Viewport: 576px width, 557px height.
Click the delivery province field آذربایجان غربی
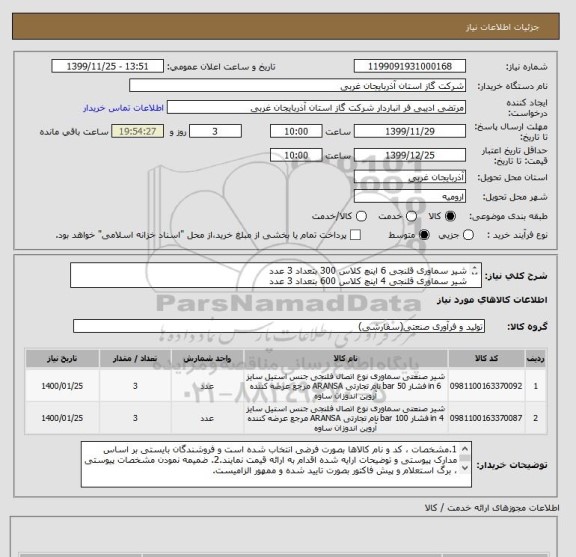(410, 177)
